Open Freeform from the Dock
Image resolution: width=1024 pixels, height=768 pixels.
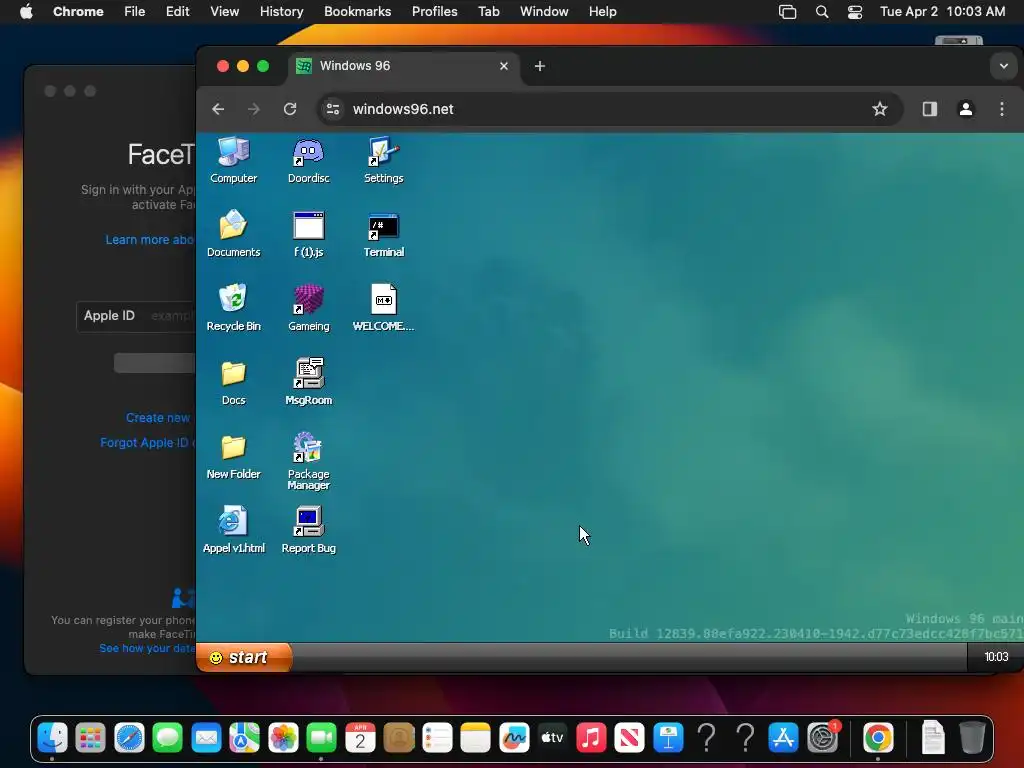pyautogui.click(x=514, y=738)
